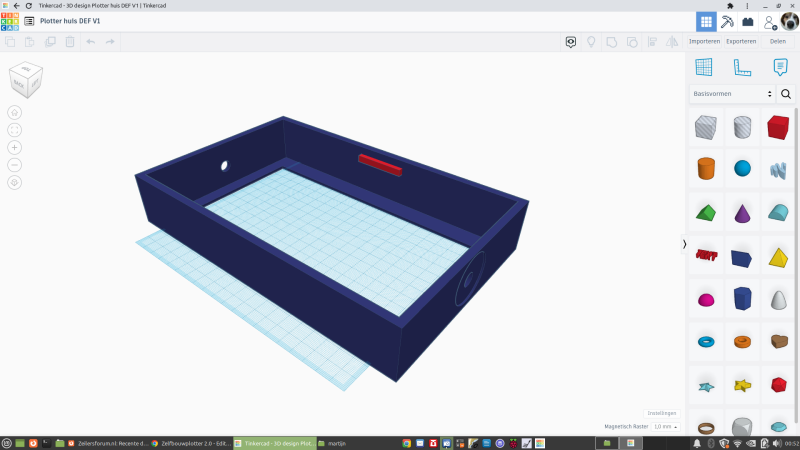Click the Align tool icon
Viewport: 800px width, 450px height.
(x=652, y=42)
